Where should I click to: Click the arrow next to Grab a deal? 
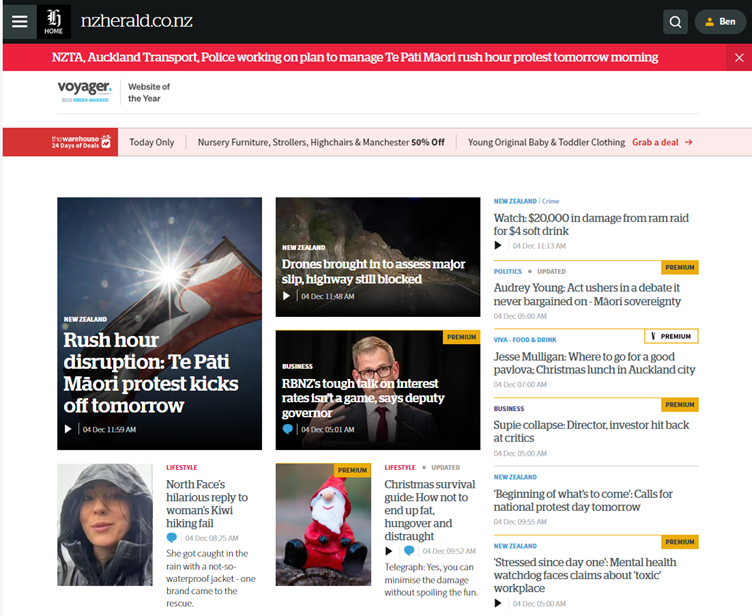point(689,142)
